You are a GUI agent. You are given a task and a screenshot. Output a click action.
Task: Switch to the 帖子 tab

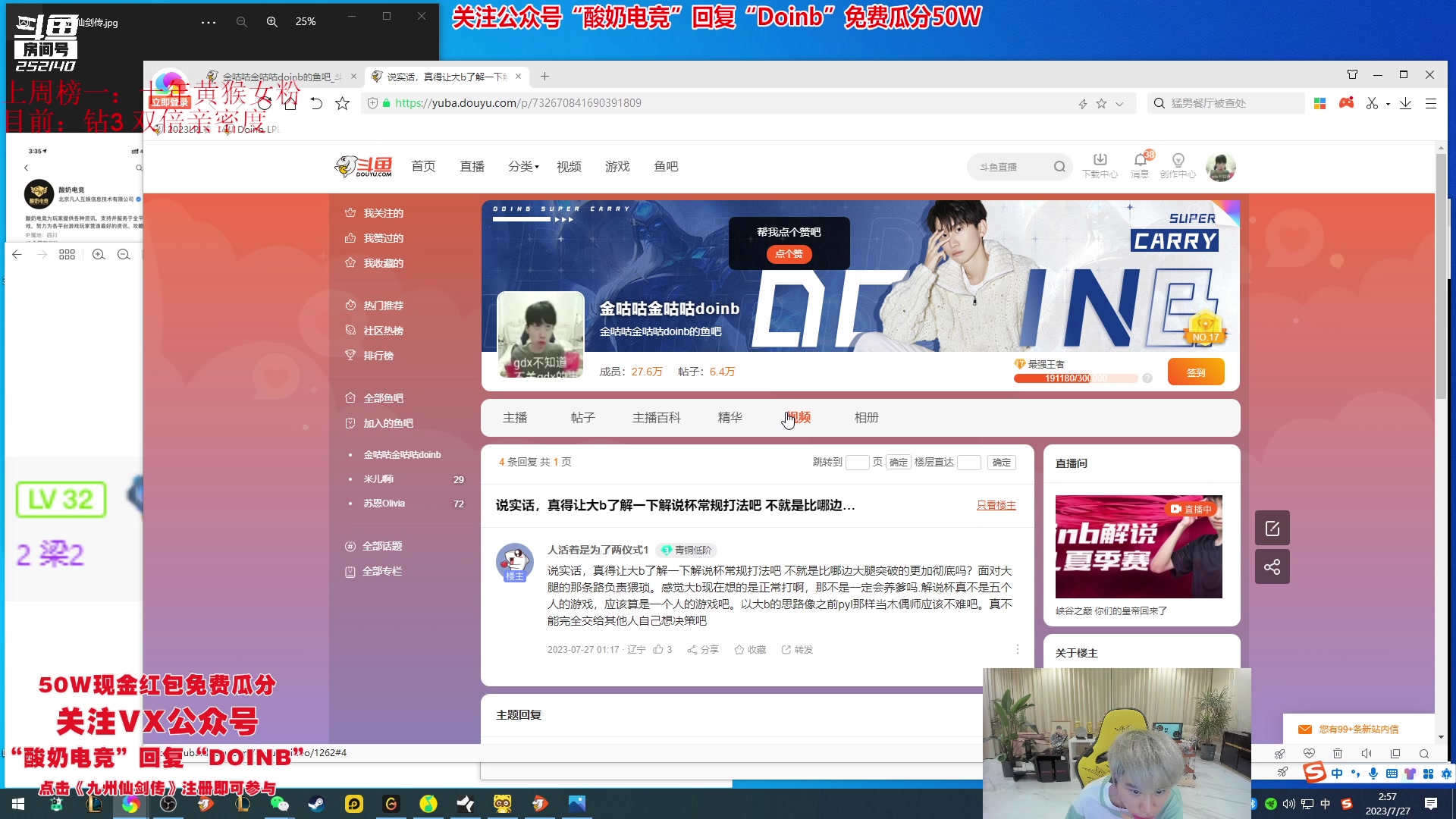coord(583,418)
